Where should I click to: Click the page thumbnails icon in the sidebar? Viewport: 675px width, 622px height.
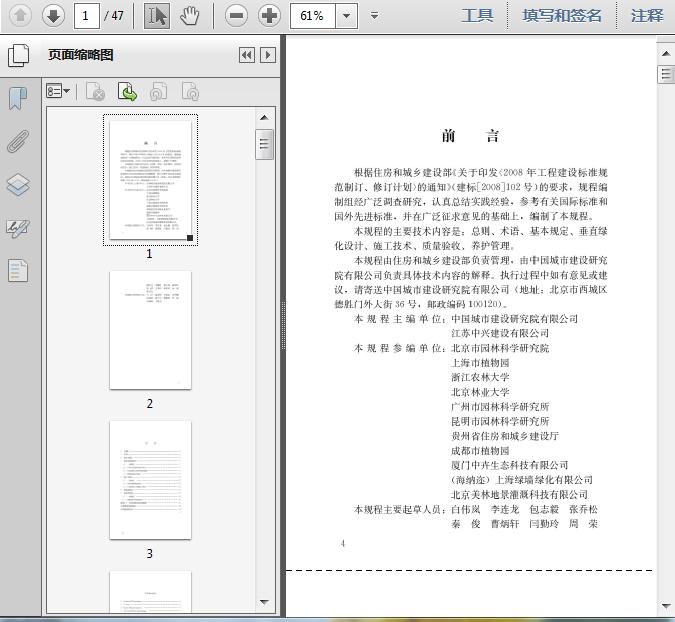click(x=18, y=55)
